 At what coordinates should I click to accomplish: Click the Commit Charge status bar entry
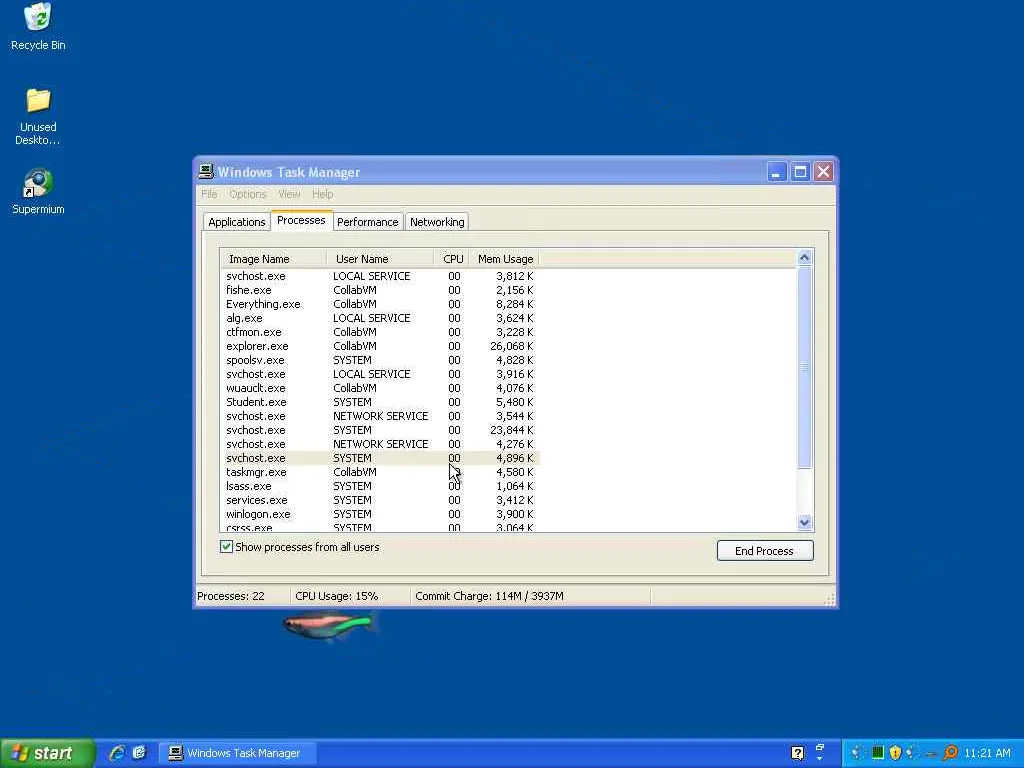530,596
